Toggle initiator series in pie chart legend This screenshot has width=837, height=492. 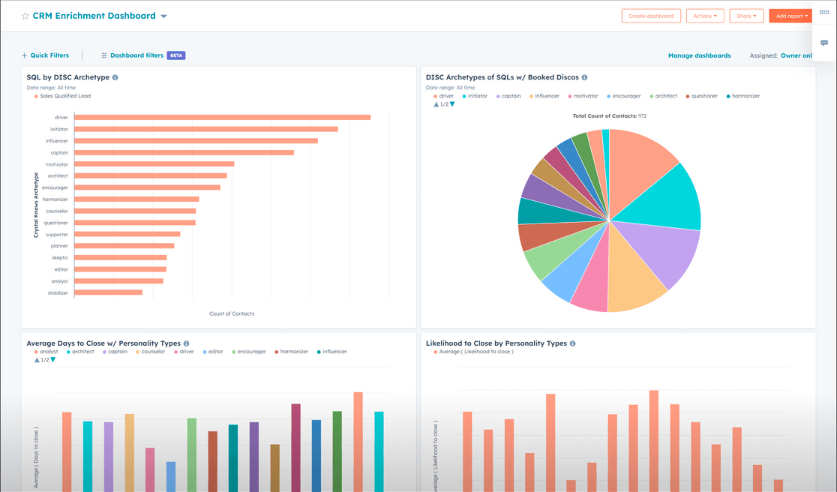475,96
